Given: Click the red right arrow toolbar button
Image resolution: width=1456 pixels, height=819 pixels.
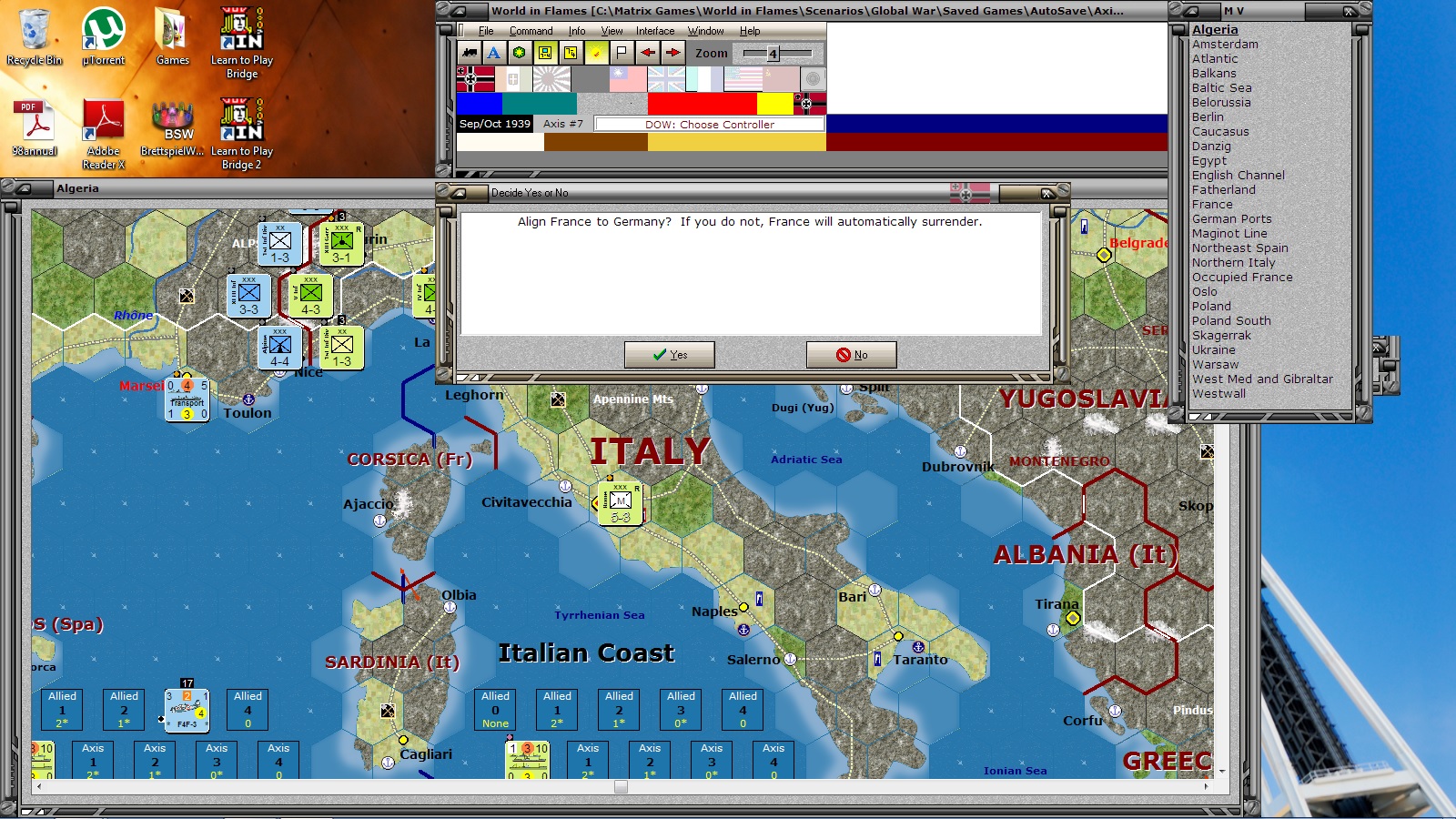Looking at the screenshot, I should (x=672, y=53).
